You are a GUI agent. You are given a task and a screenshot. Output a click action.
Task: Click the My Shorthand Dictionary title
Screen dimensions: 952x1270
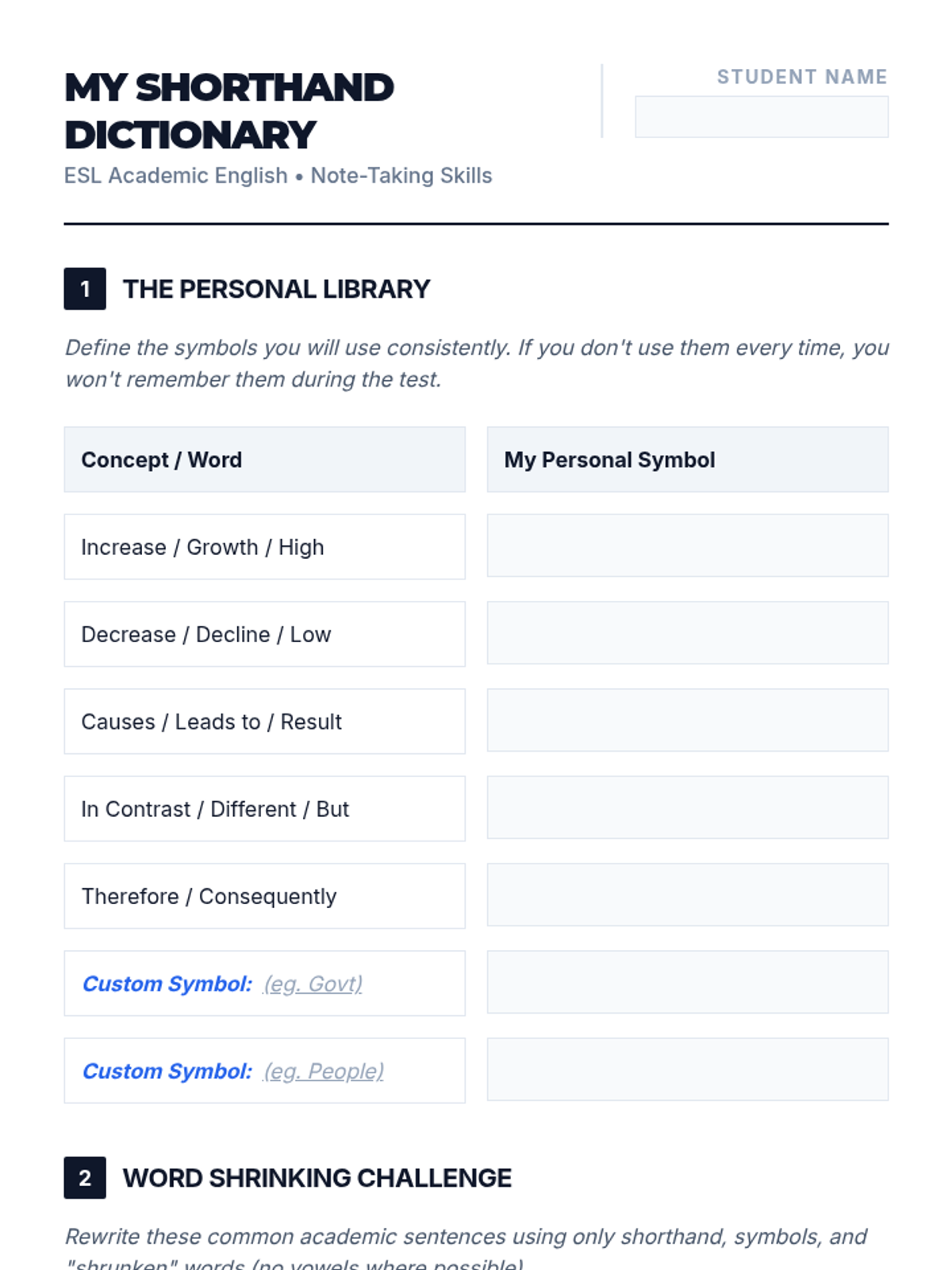(229, 111)
